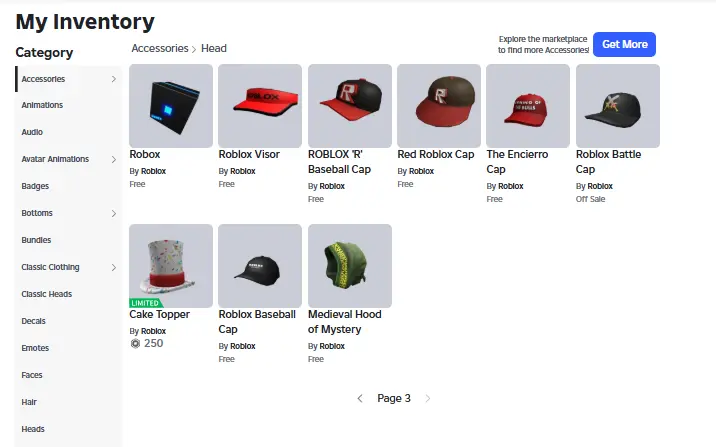The image size is (716, 447).
Task: Expand the Avatar Animations submenu arrow
Action: pyautogui.click(x=114, y=159)
